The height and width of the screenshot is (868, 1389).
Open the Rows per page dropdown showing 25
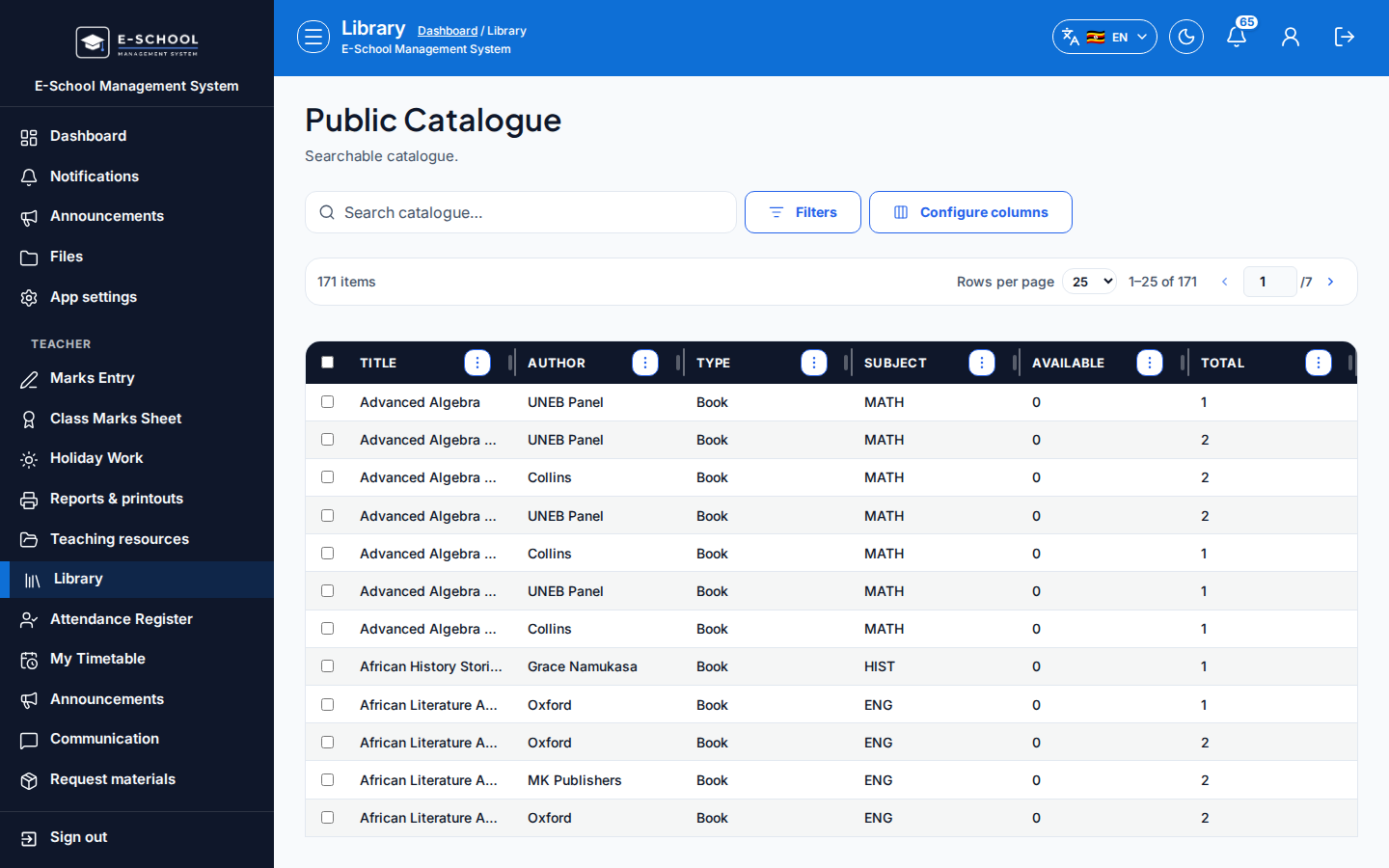(x=1090, y=282)
